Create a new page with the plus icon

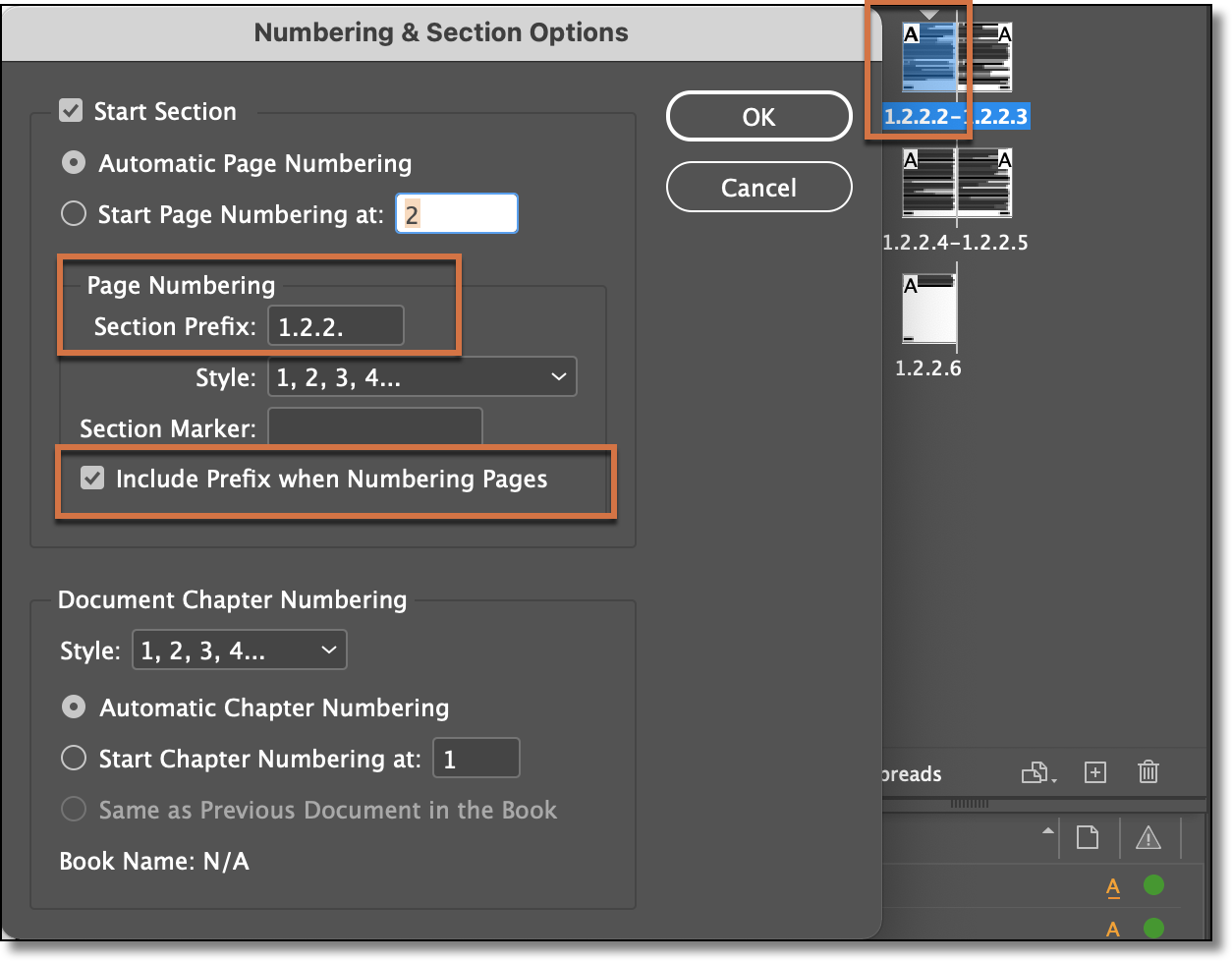[x=1094, y=772]
